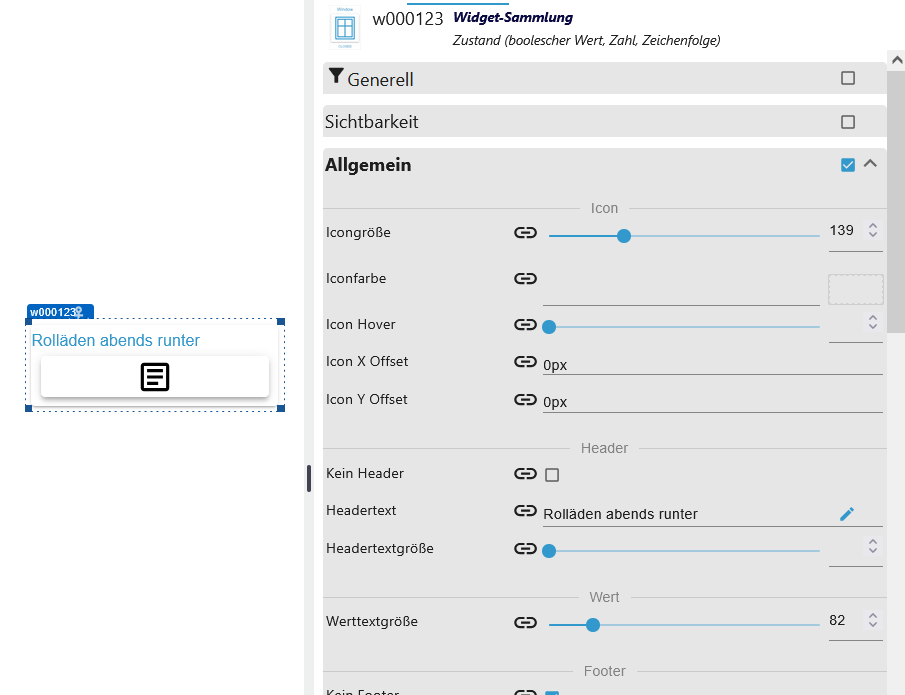905x695 pixels.
Task: Click the filter icon in Generell header
Action: [x=336, y=78]
